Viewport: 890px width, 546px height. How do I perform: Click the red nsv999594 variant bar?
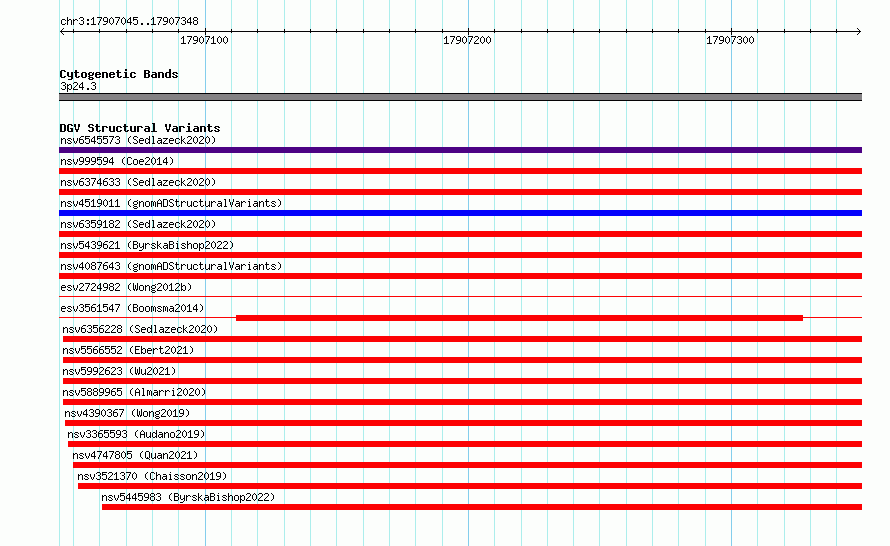pyautogui.click(x=460, y=171)
